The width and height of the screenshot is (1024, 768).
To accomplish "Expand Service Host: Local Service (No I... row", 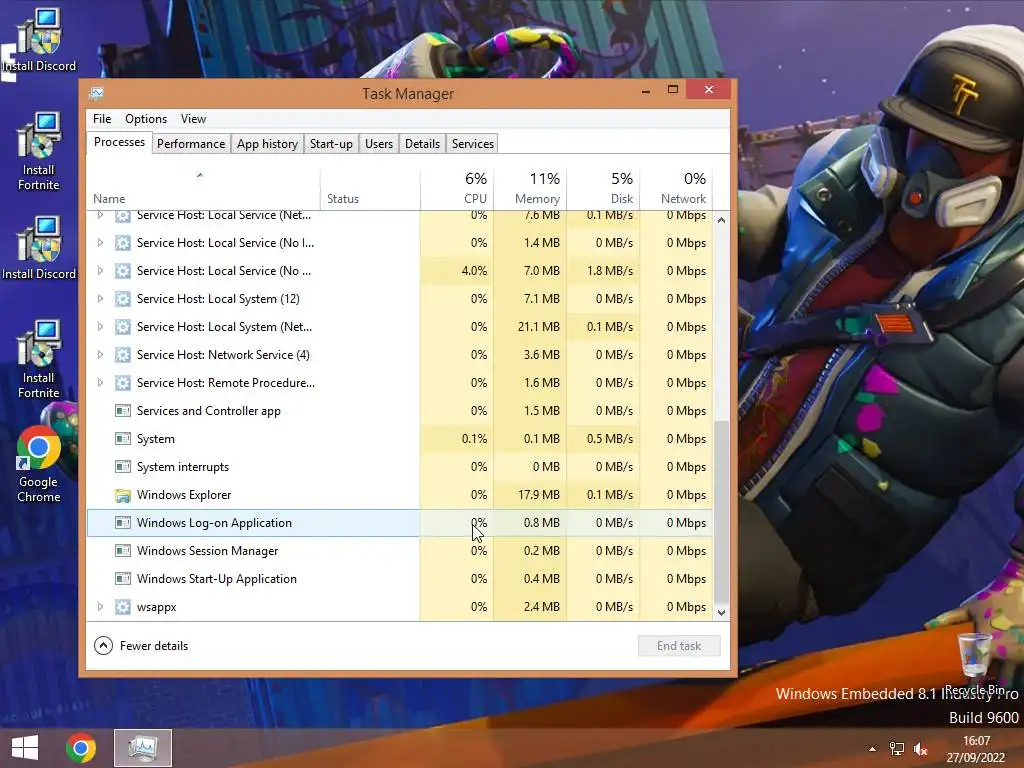I will click(100, 242).
